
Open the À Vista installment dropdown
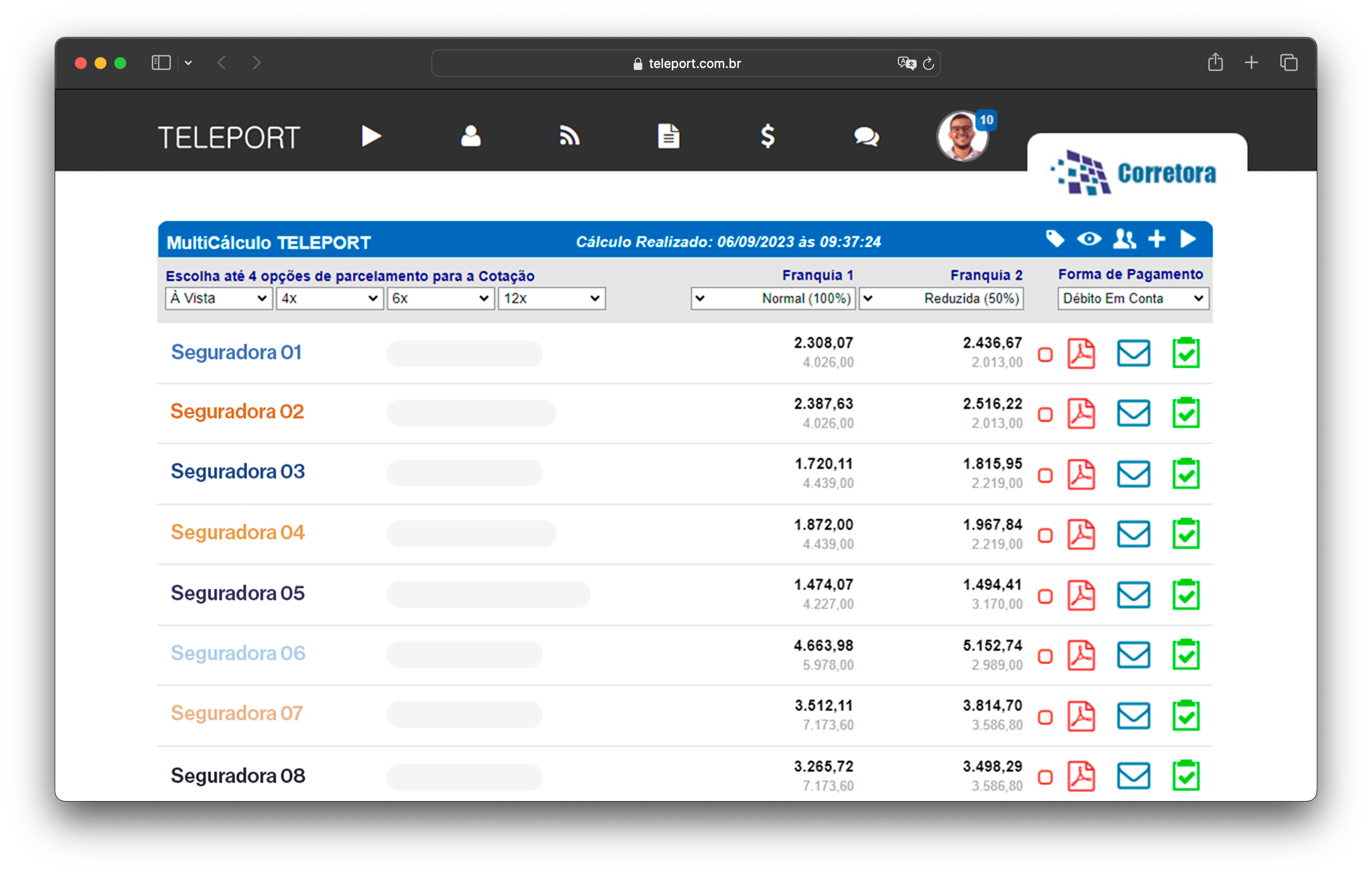218,298
